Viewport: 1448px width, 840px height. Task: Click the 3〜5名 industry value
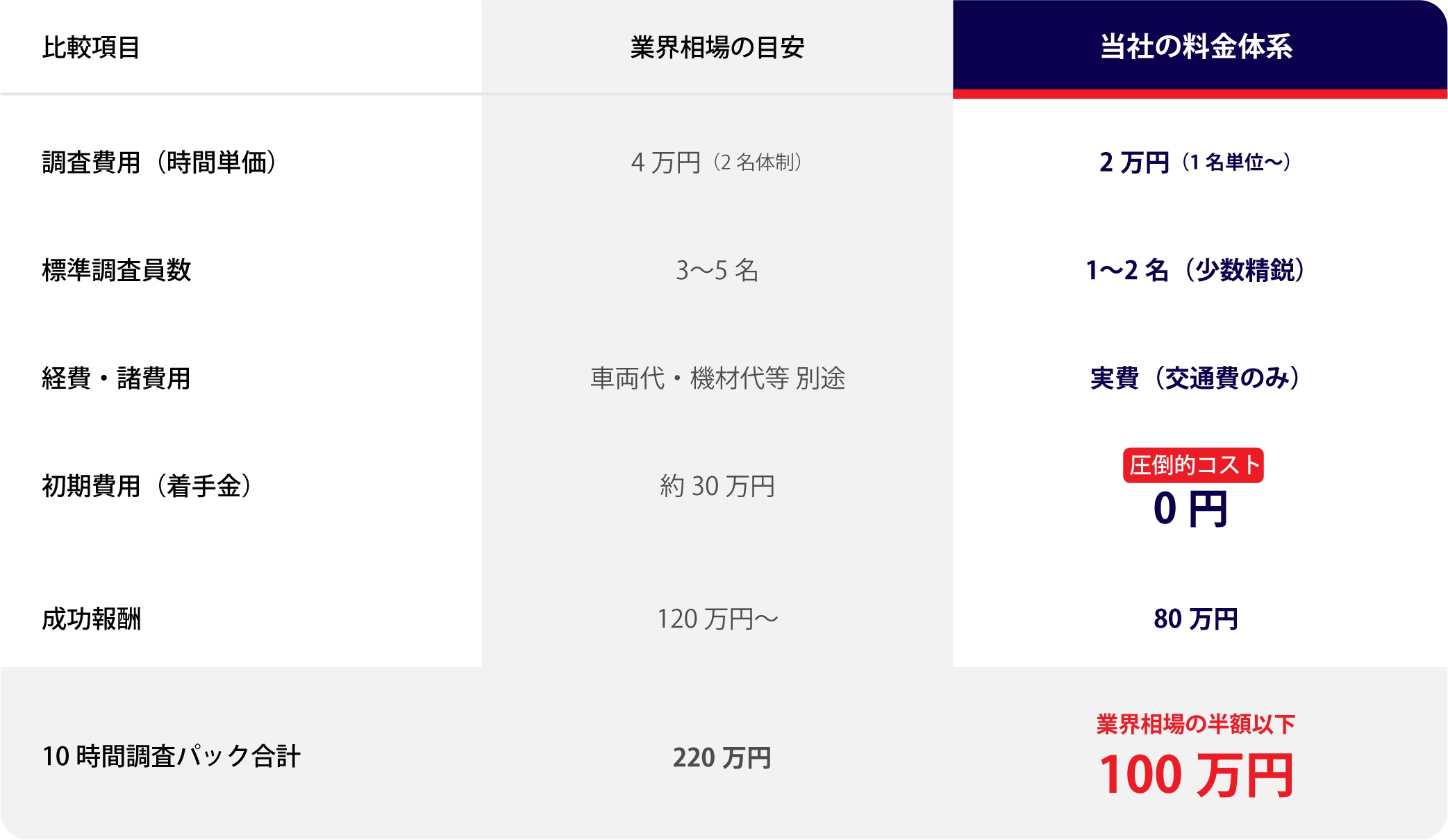717,270
